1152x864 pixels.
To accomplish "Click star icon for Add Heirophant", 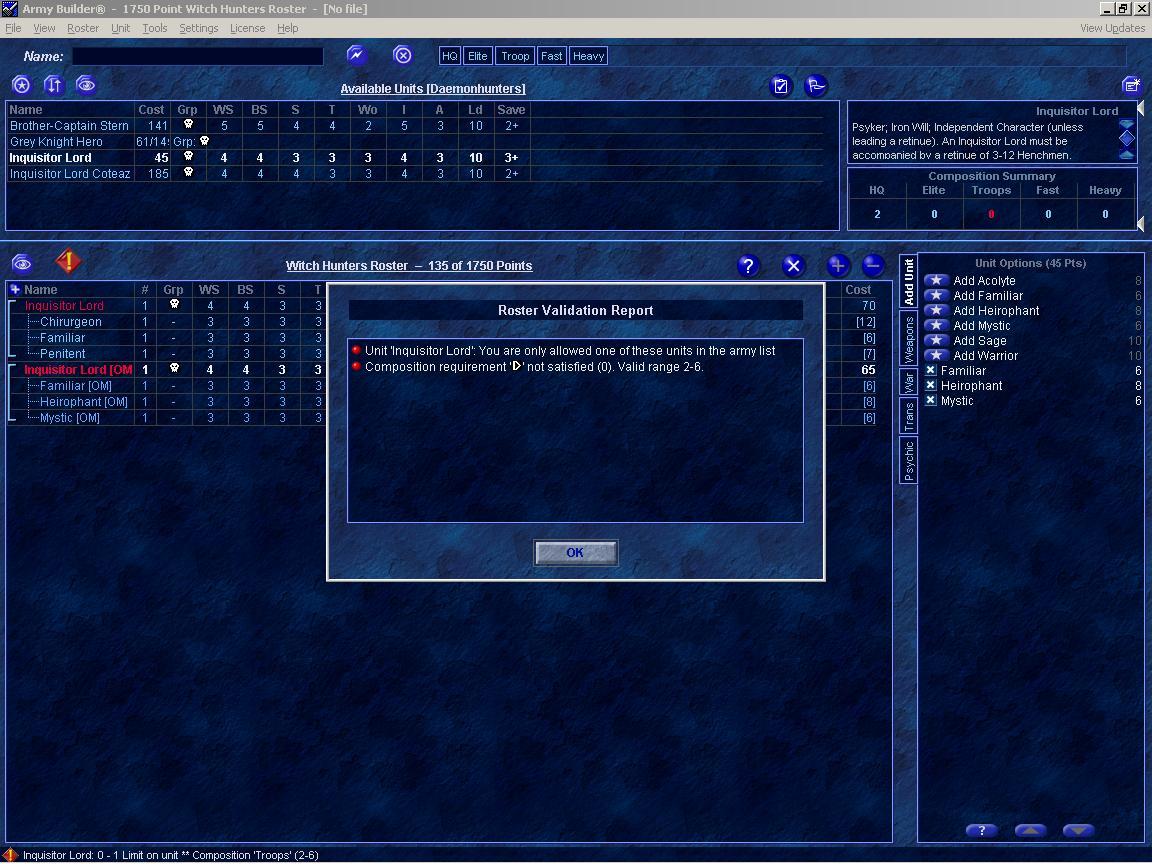I will (936, 311).
